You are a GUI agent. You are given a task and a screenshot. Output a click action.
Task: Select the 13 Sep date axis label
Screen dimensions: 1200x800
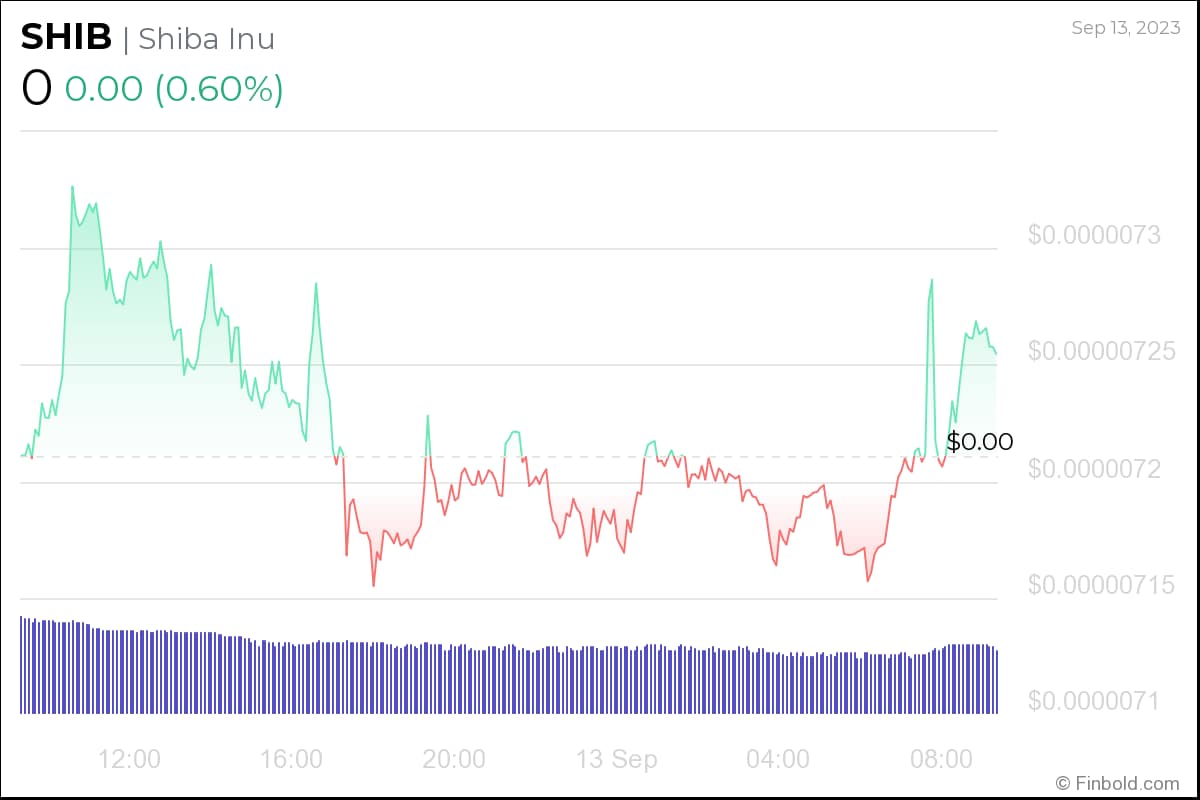(x=616, y=759)
